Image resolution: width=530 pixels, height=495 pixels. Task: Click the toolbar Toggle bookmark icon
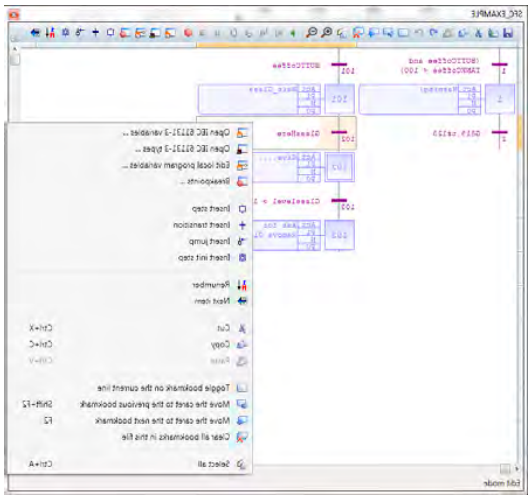403,33
